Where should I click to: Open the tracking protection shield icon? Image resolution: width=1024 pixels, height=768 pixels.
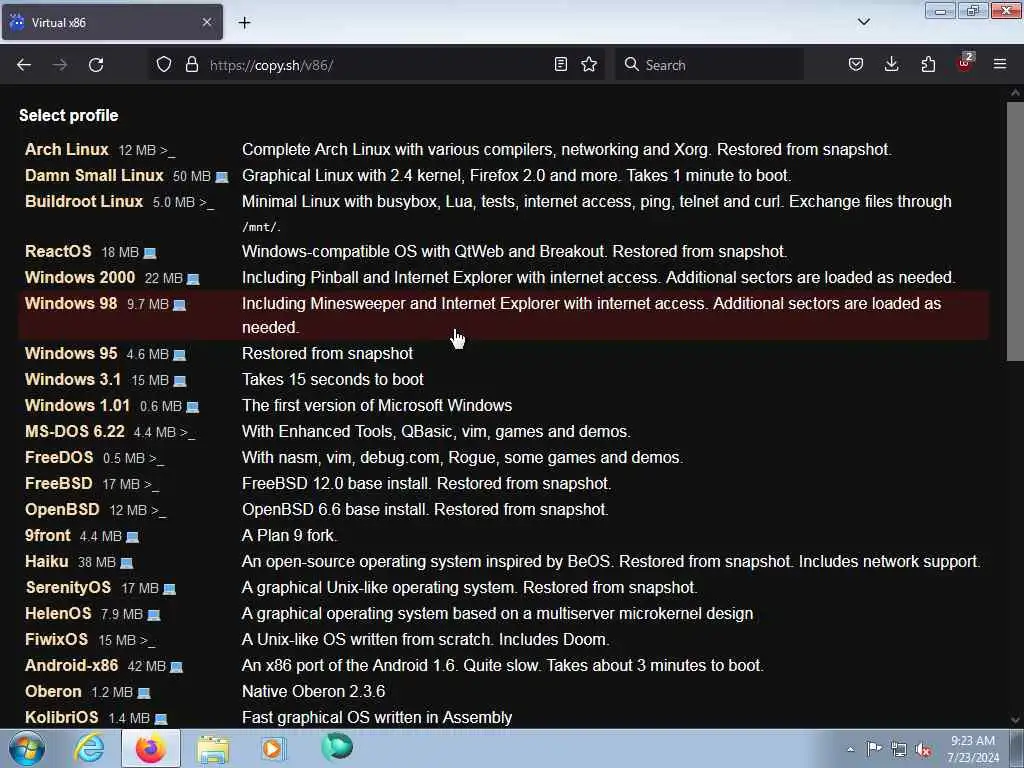click(x=164, y=65)
